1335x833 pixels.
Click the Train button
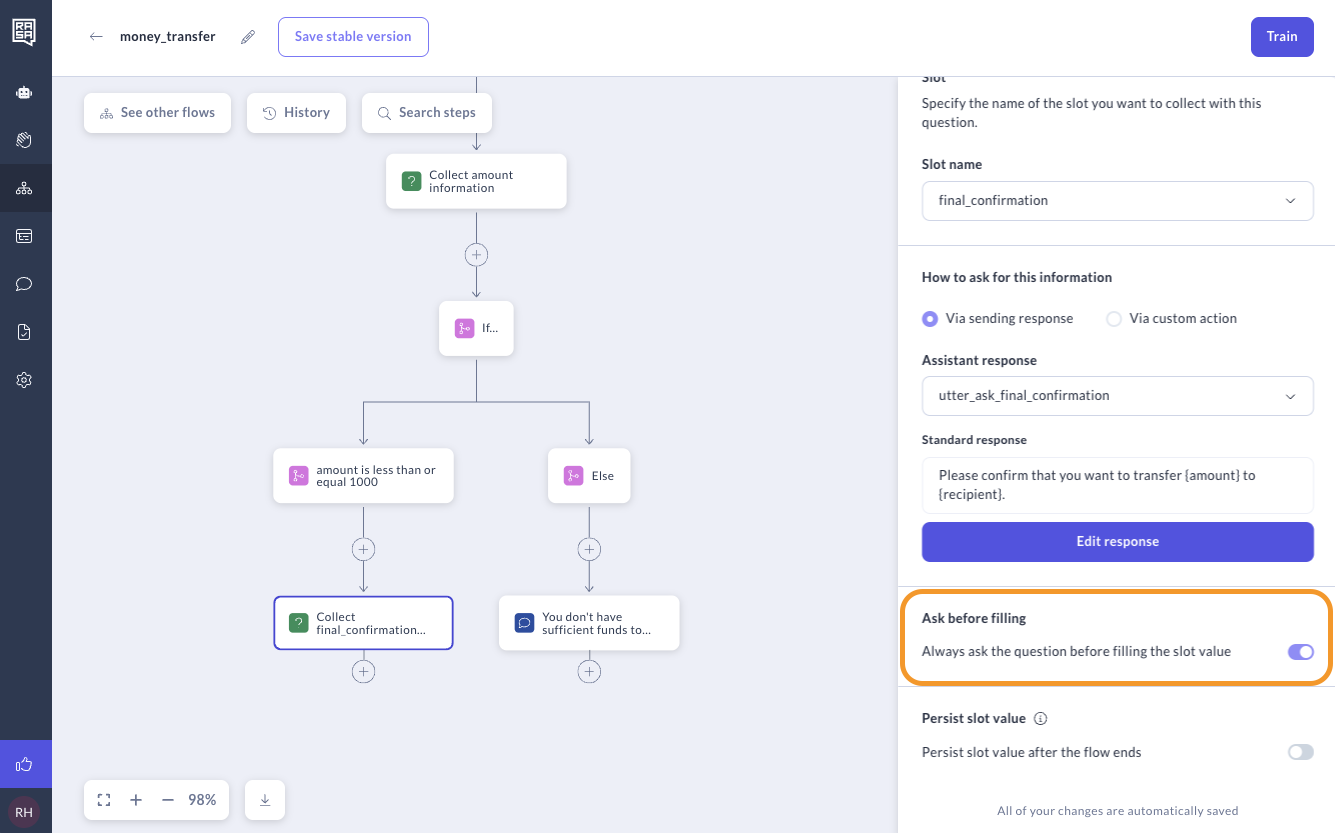[x=1281, y=37]
